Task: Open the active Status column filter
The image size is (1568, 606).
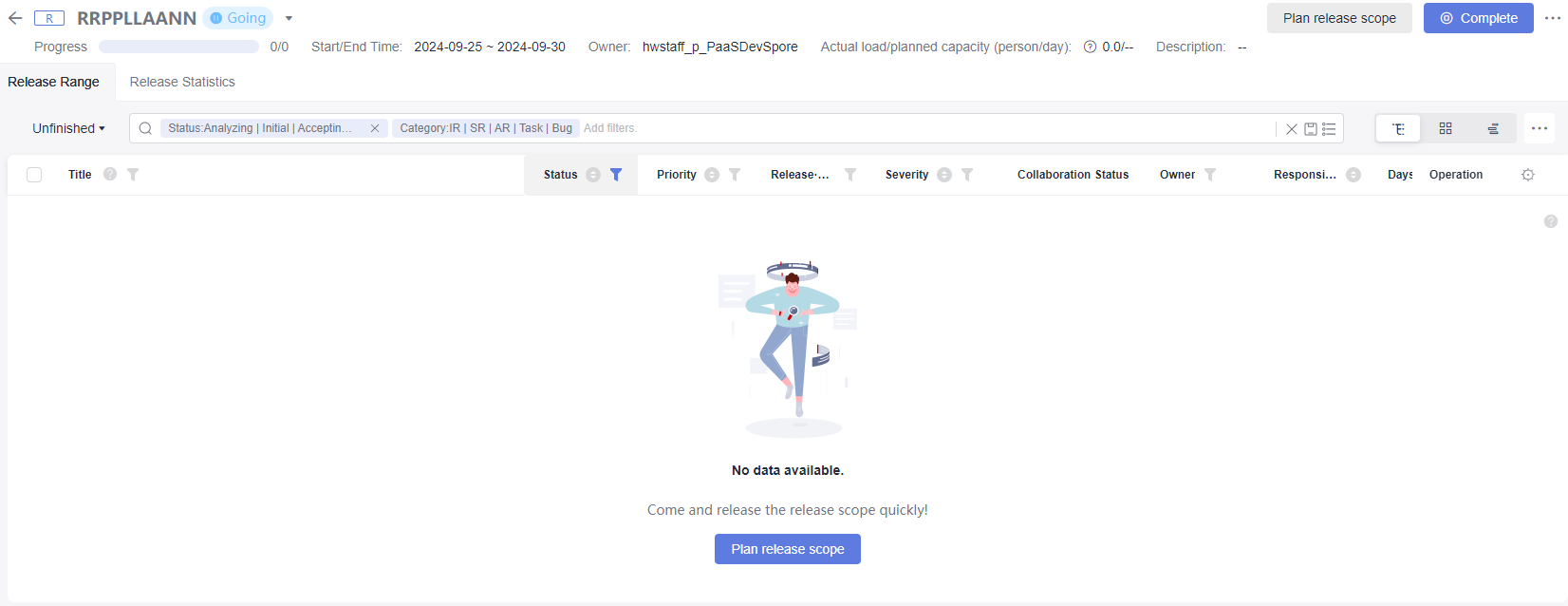Action: 616,175
